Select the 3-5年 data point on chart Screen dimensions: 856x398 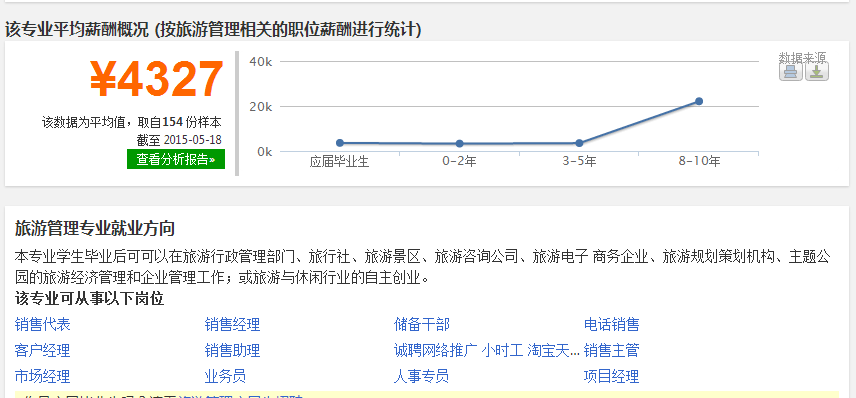tap(579, 143)
